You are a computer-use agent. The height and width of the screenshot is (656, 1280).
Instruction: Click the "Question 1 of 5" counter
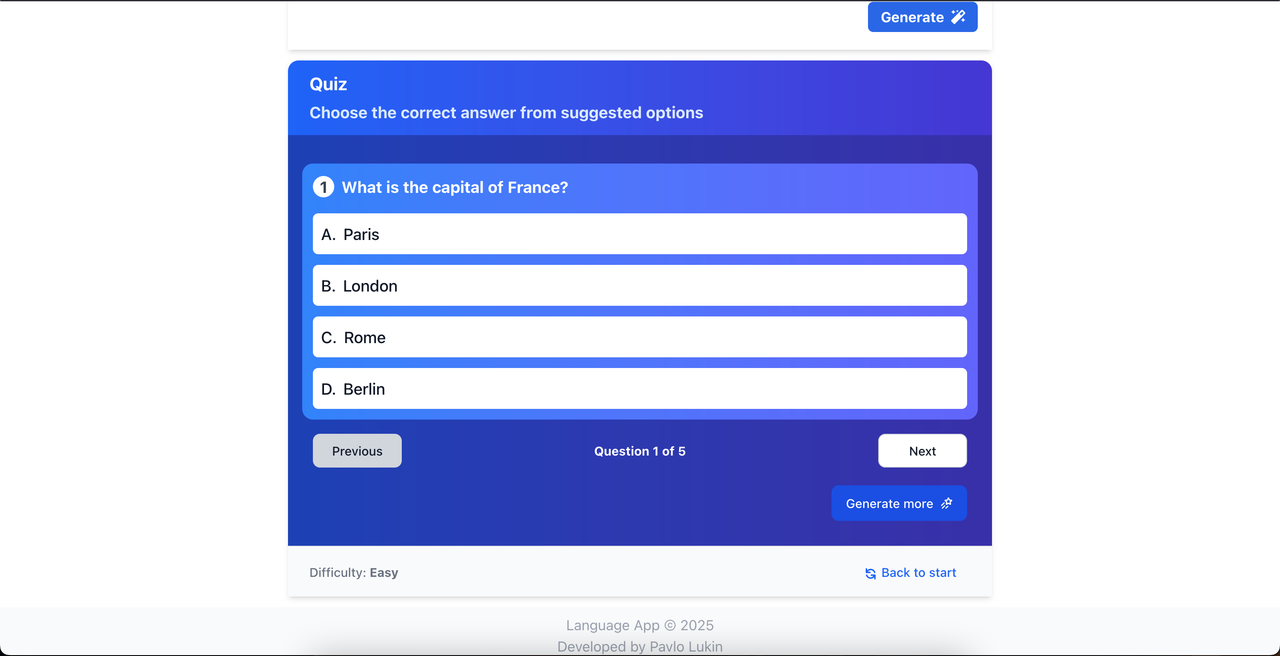click(640, 451)
